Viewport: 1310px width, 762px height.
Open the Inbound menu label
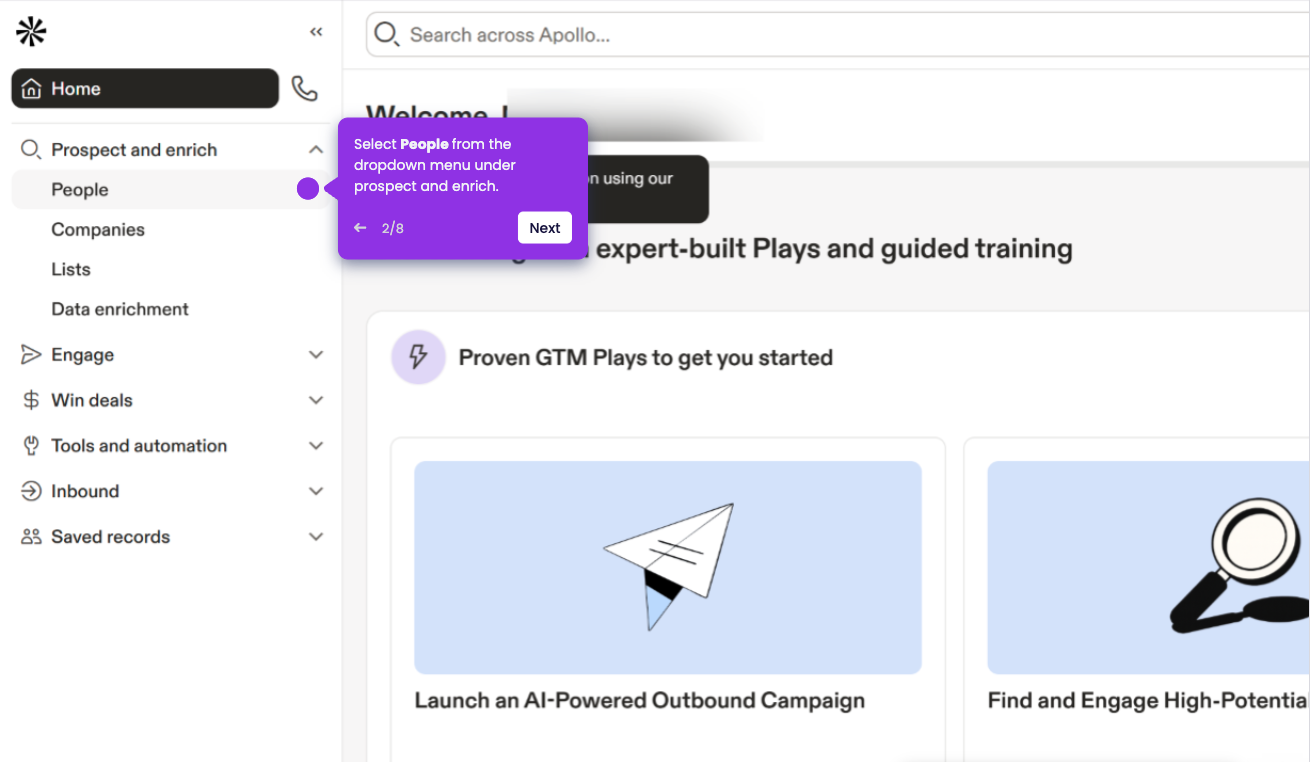pyautogui.click(x=85, y=491)
